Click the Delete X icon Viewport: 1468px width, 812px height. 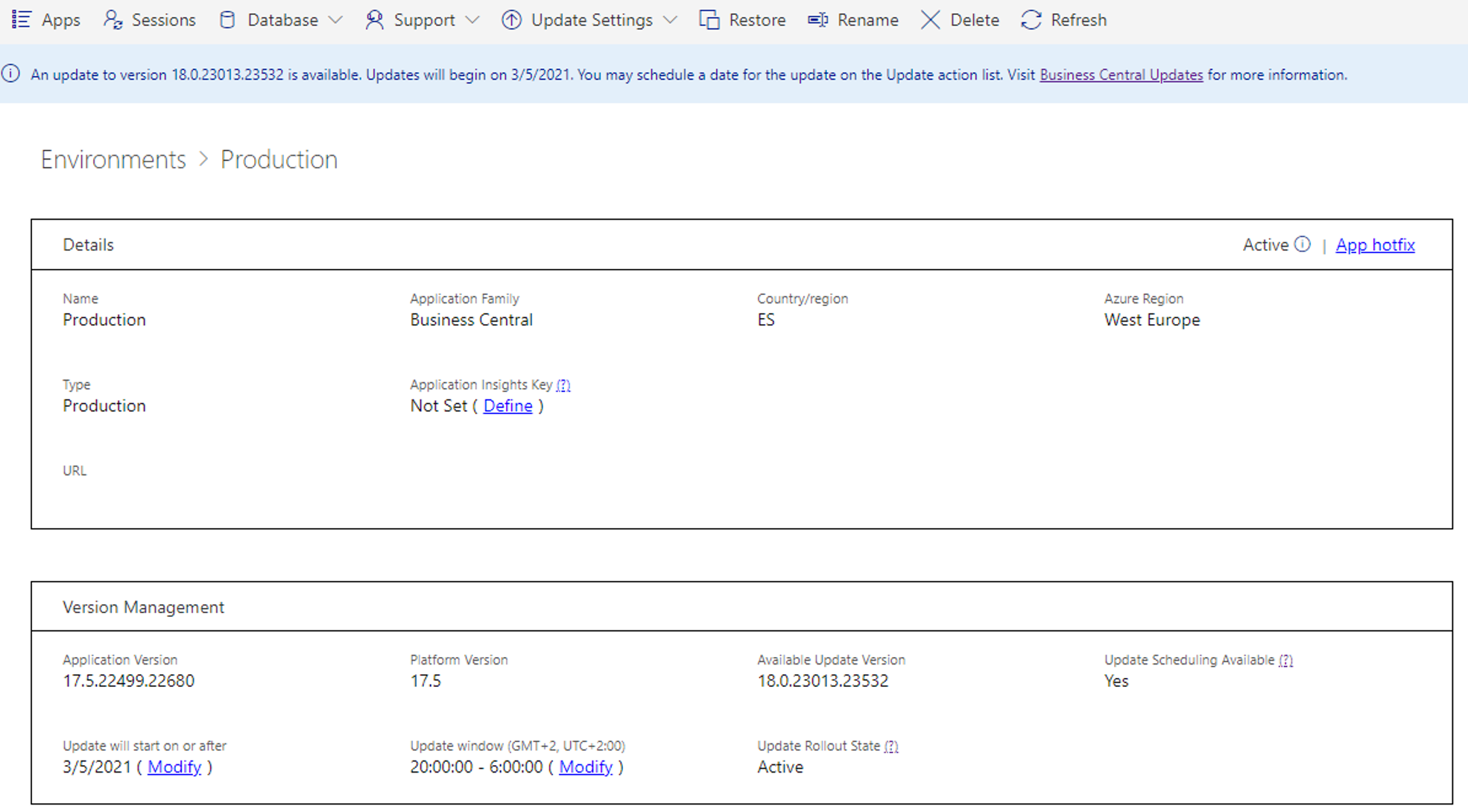pyautogui.click(x=930, y=19)
